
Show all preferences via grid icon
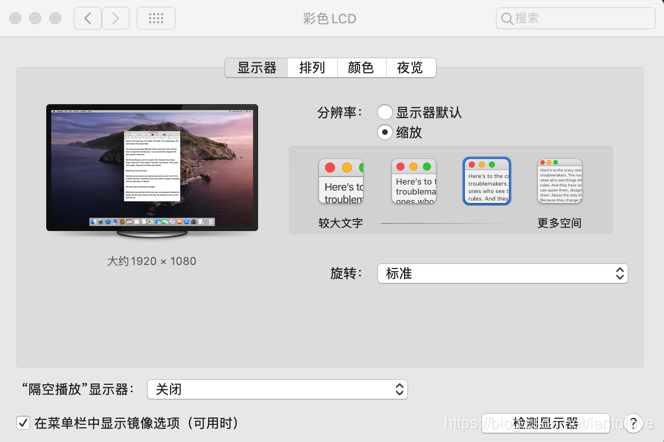point(156,18)
